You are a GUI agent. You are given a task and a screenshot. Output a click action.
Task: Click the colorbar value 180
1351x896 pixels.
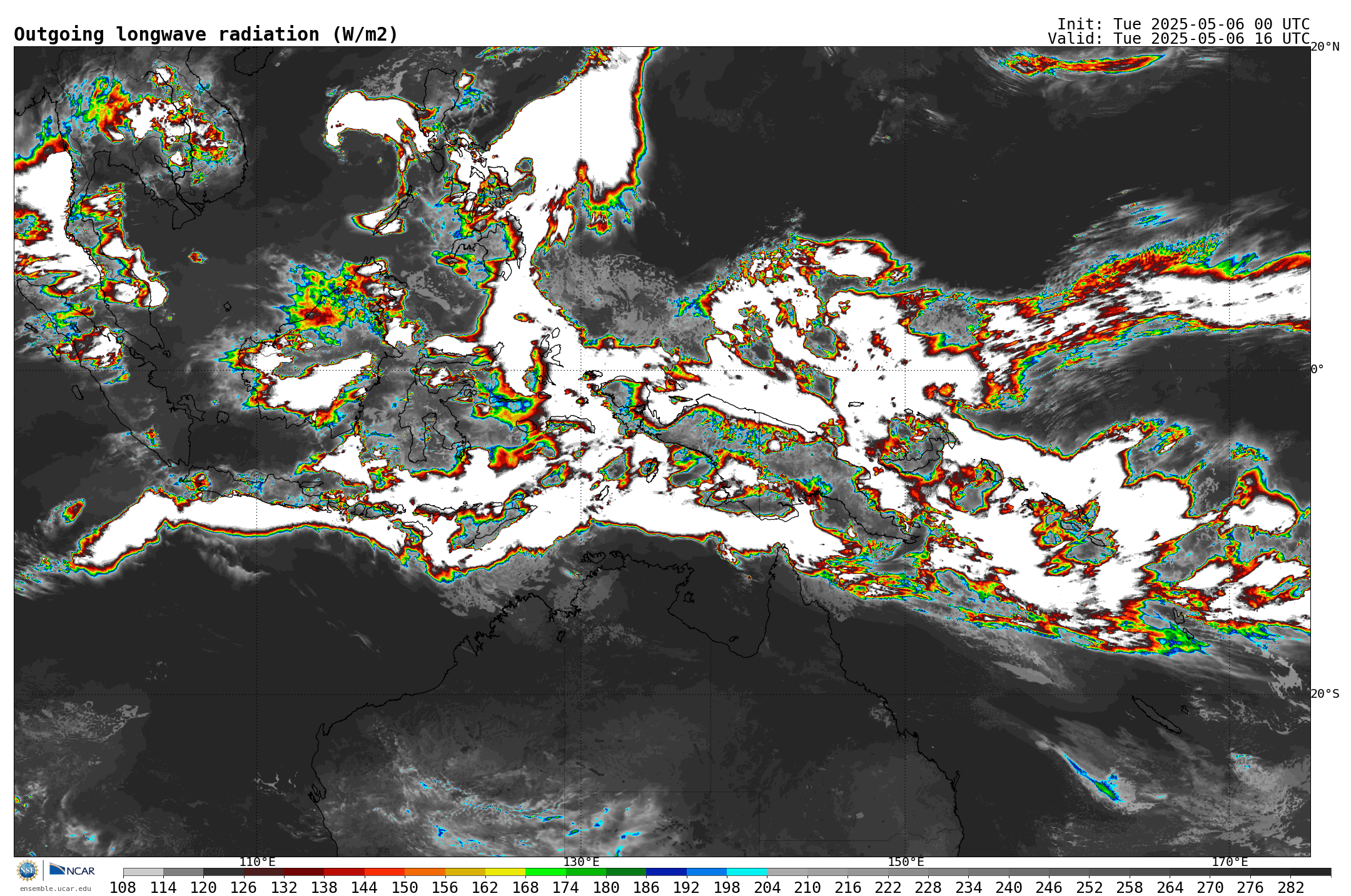click(606, 888)
